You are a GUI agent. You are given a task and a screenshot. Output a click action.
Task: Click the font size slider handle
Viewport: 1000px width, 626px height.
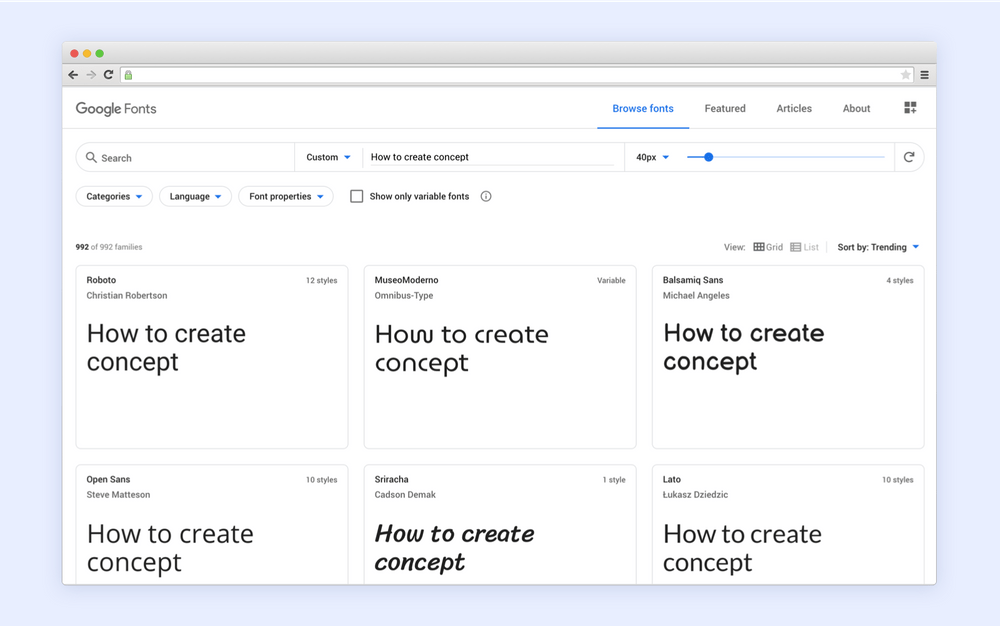[x=709, y=157]
